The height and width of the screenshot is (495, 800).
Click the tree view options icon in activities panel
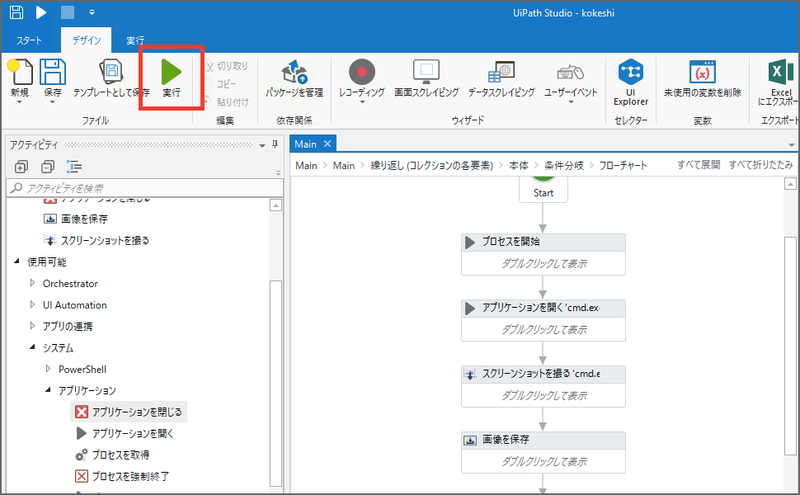[x=74, y=166]
